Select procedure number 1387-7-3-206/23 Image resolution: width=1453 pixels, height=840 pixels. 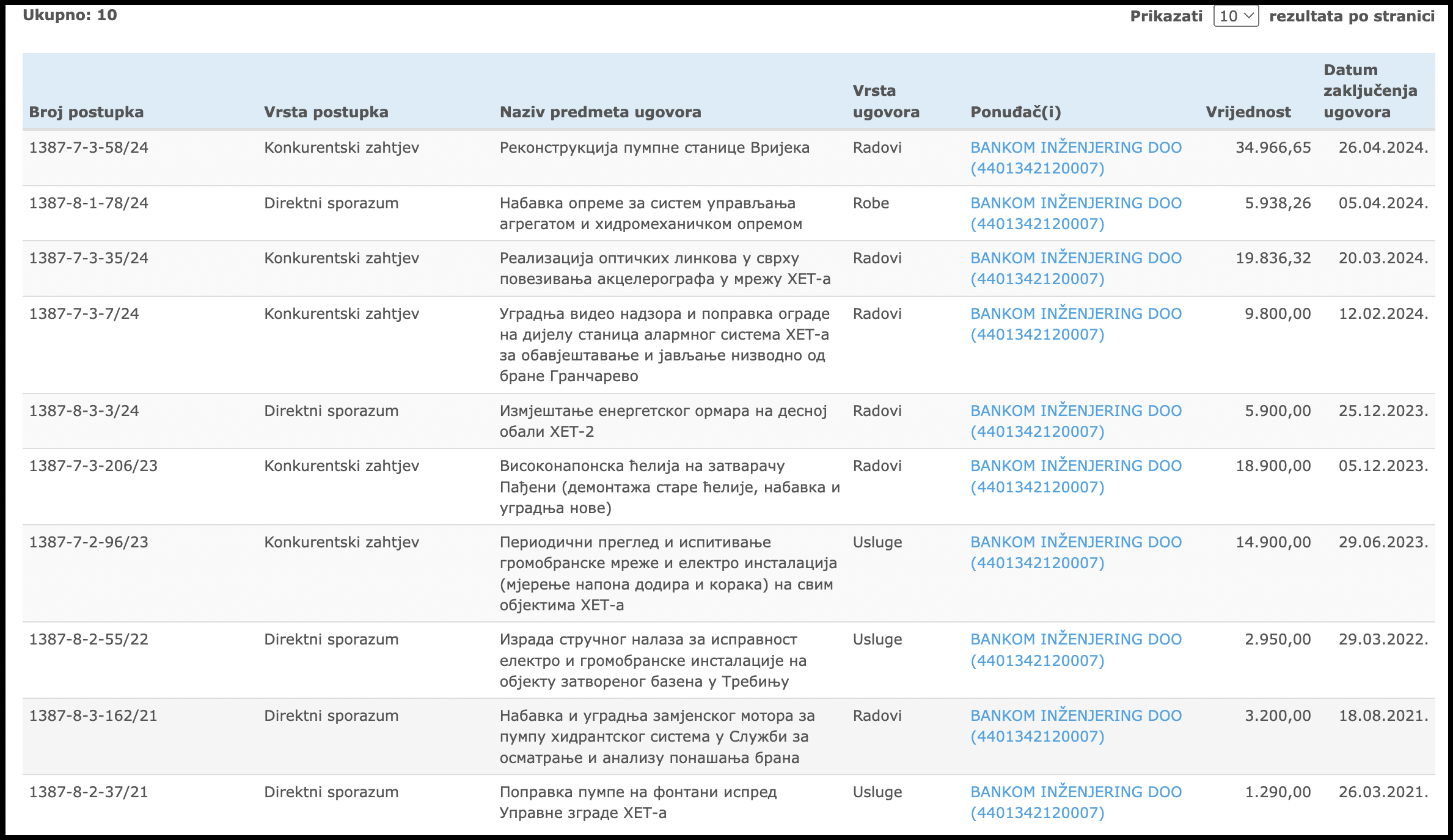click(93, 466)
